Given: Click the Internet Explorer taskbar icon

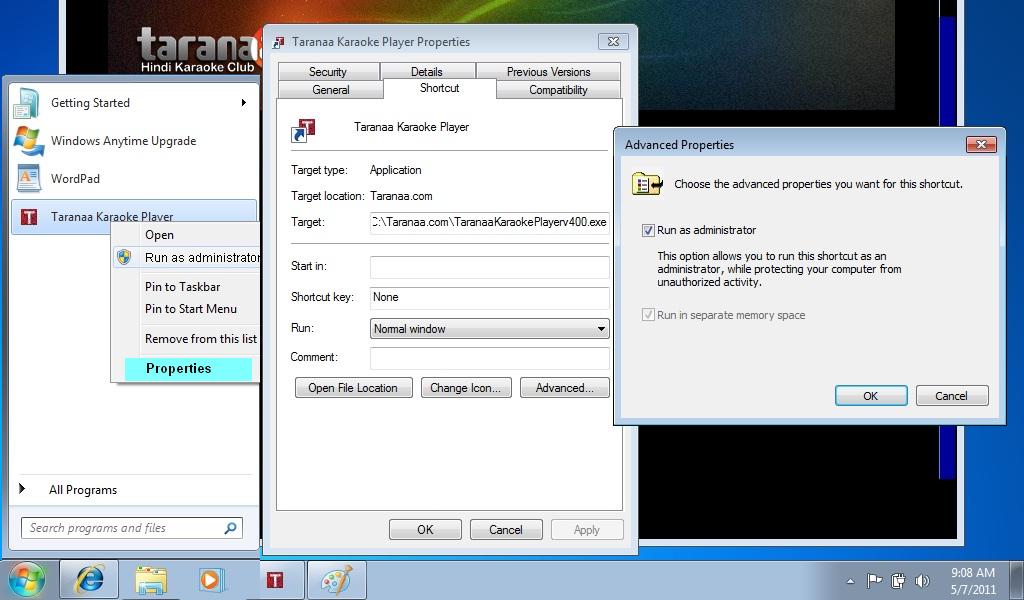Looking at the screenshot, I should pyautogui.click(x=89, y=579).
